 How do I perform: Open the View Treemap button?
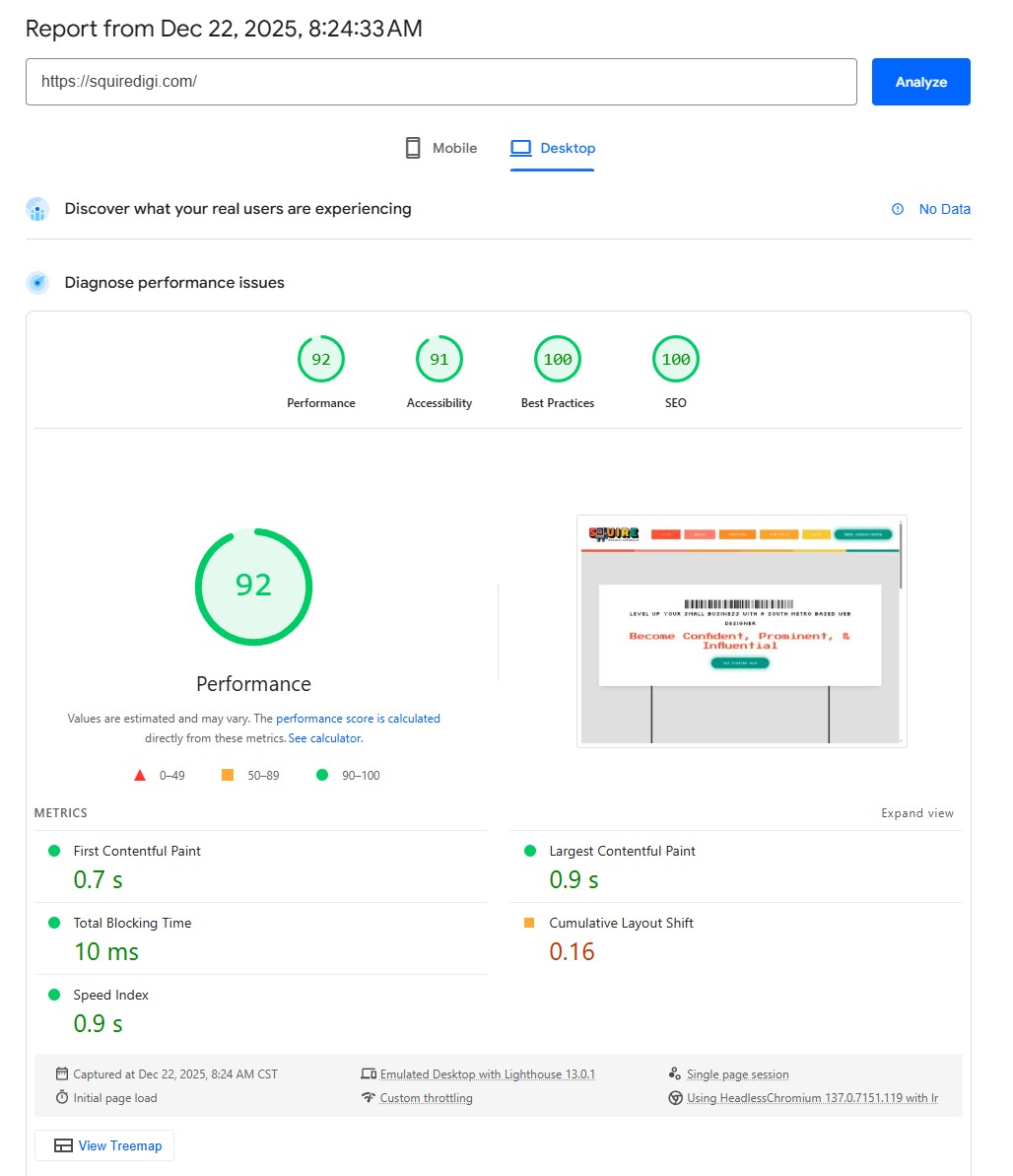point(104,1145)
